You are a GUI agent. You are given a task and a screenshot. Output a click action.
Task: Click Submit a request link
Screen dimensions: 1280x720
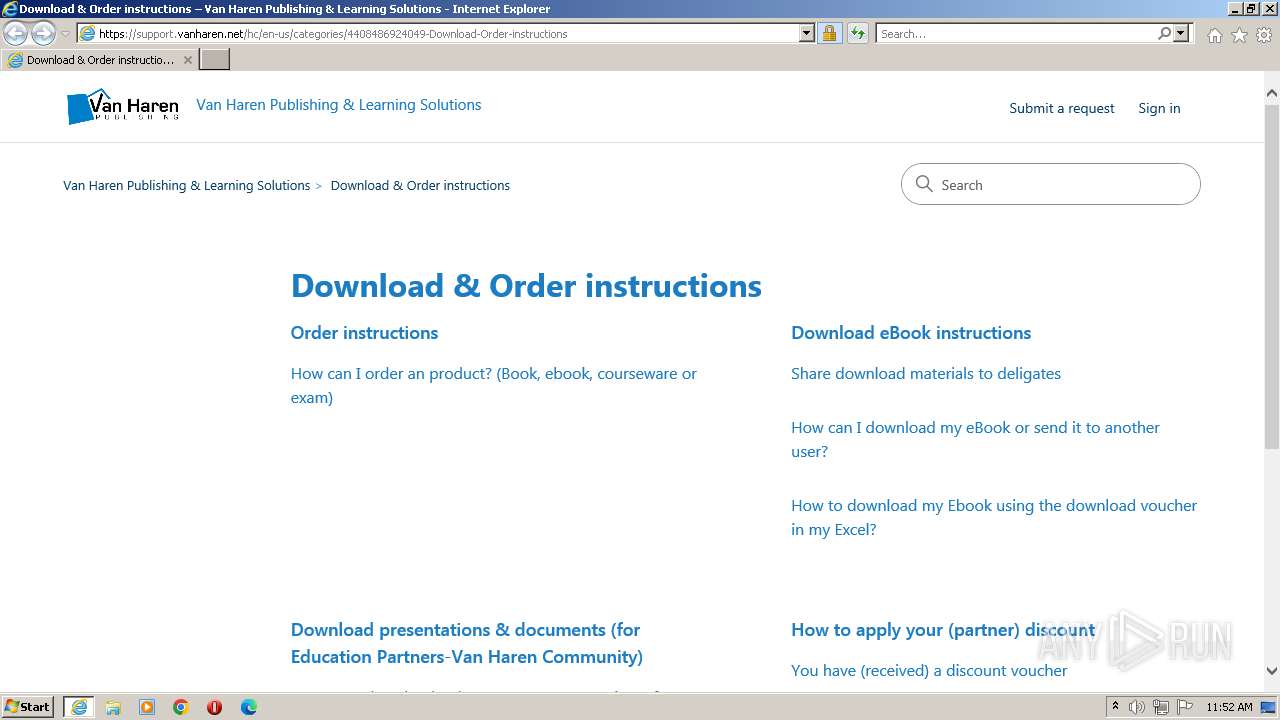[x=1061, y=108]
